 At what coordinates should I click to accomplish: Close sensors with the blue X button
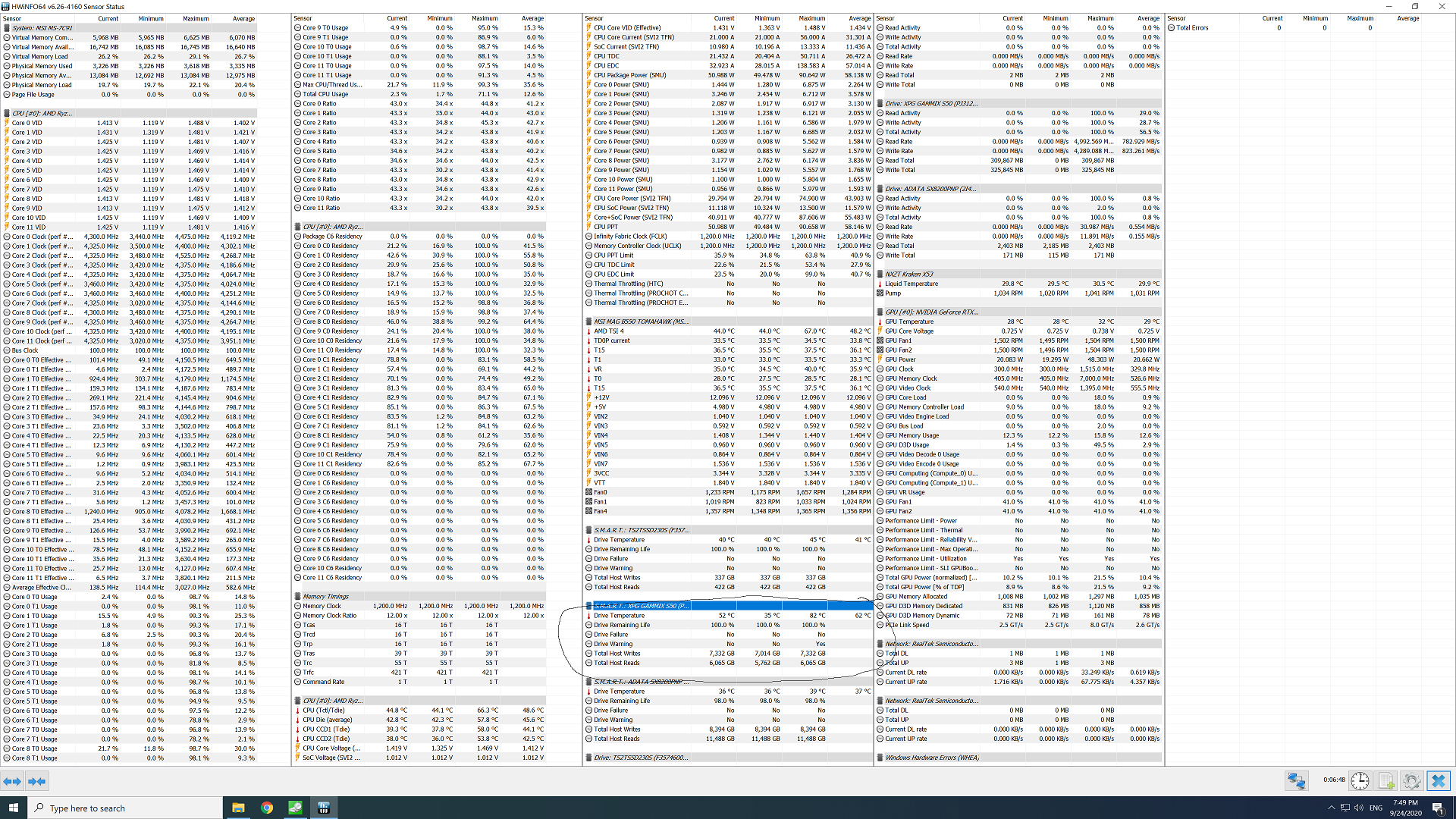(1438, 780)
